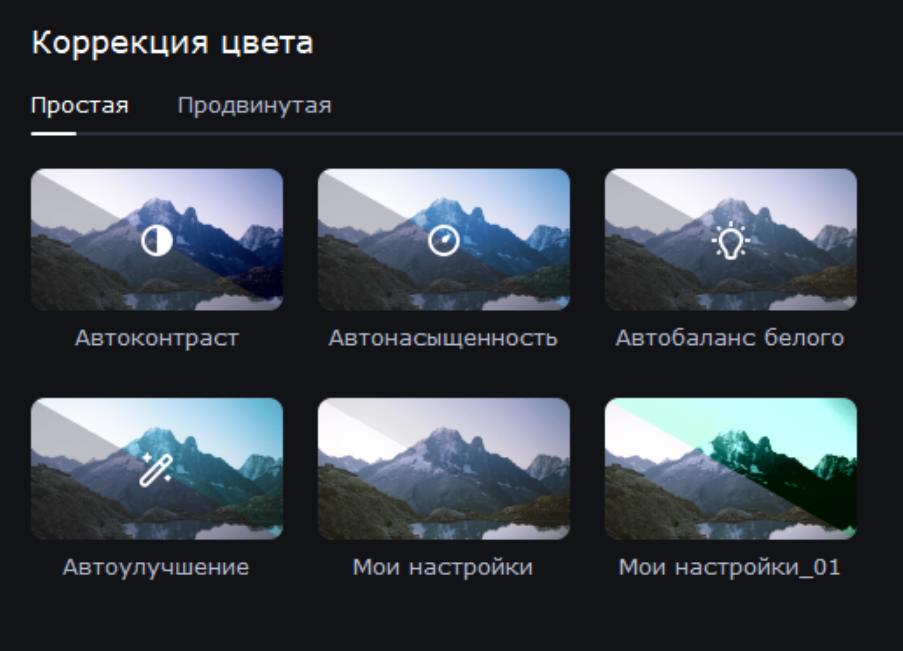Select the Простая tab
Screen dimensions: 903x651
[x=79, y=105]
